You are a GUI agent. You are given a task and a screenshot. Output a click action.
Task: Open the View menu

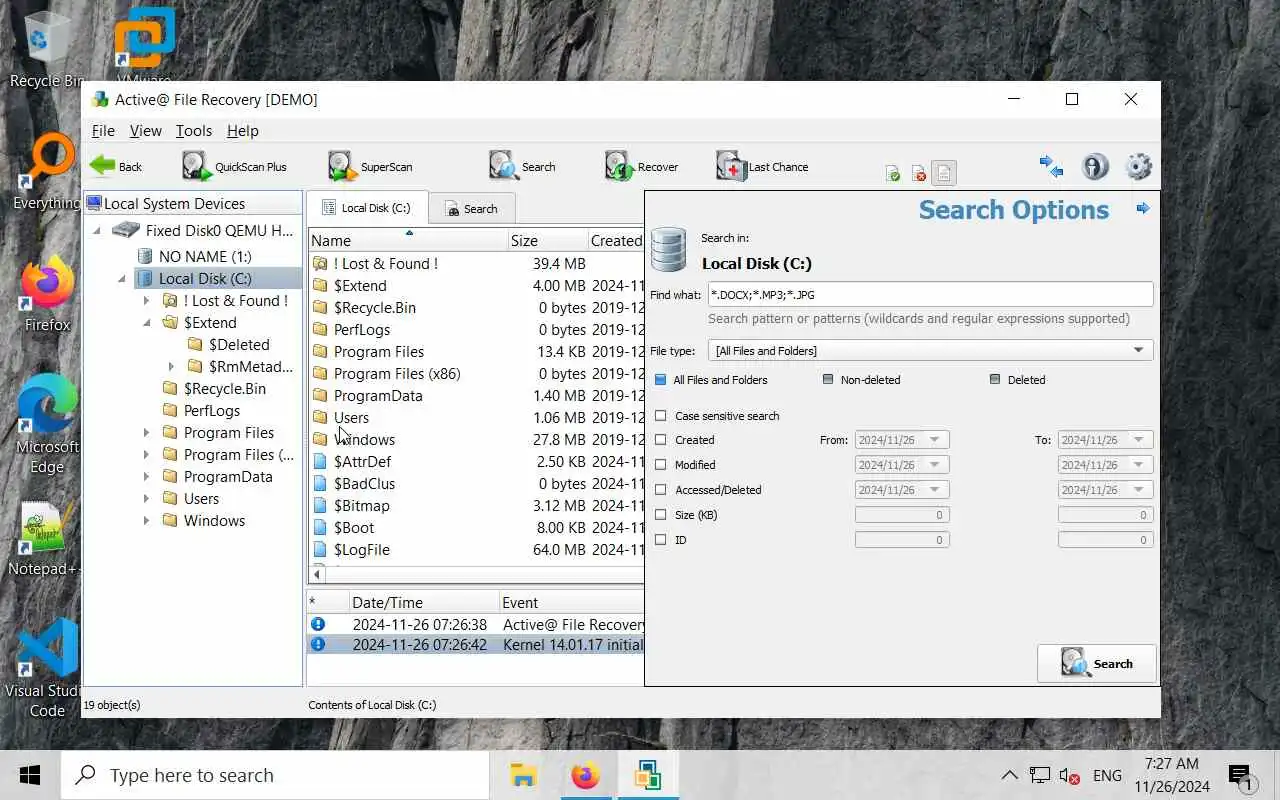(145, 130)
